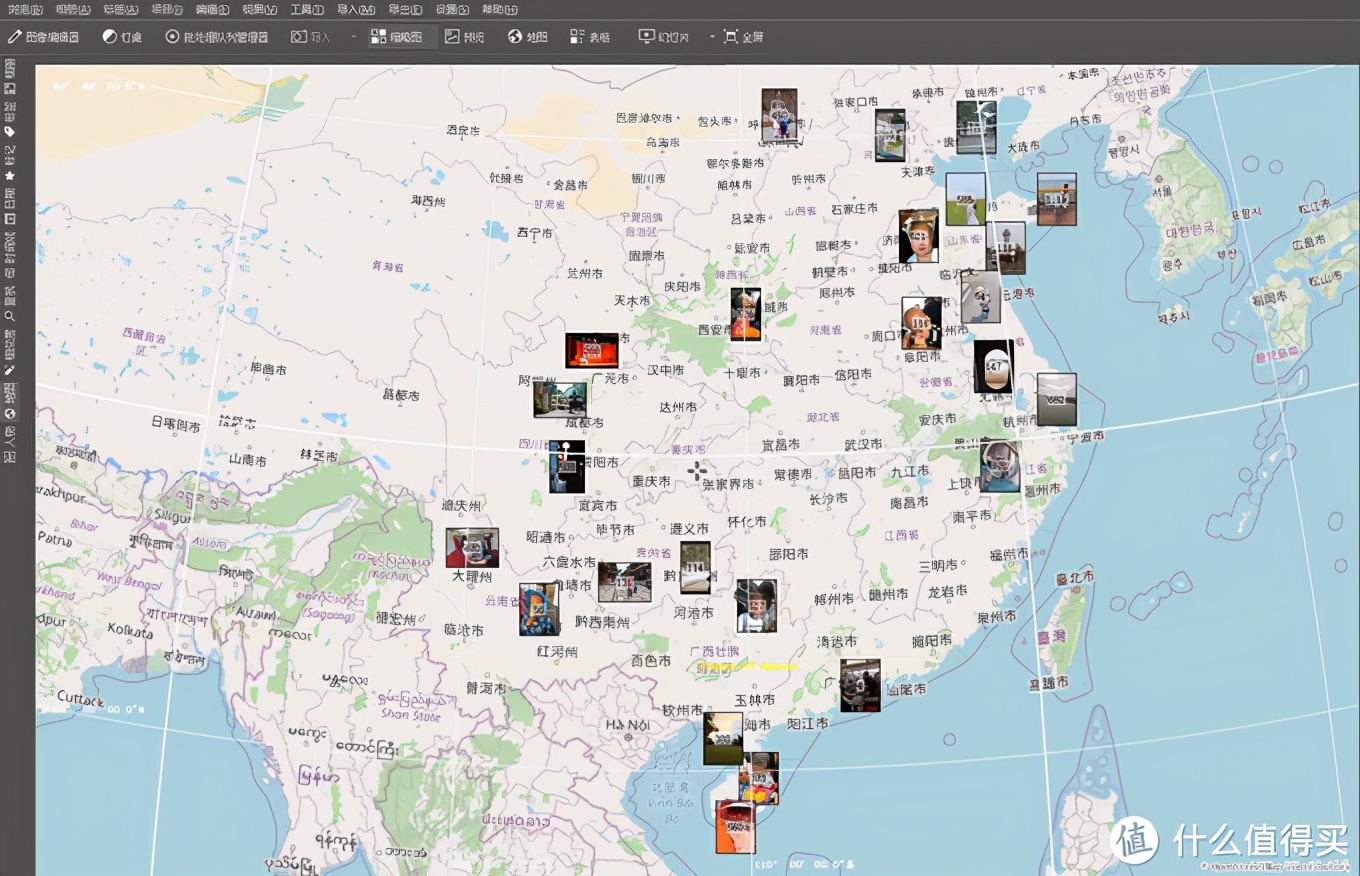Click the Kolkata label on the map
This screenshot has height=876, width=1360.
point(131,632)
